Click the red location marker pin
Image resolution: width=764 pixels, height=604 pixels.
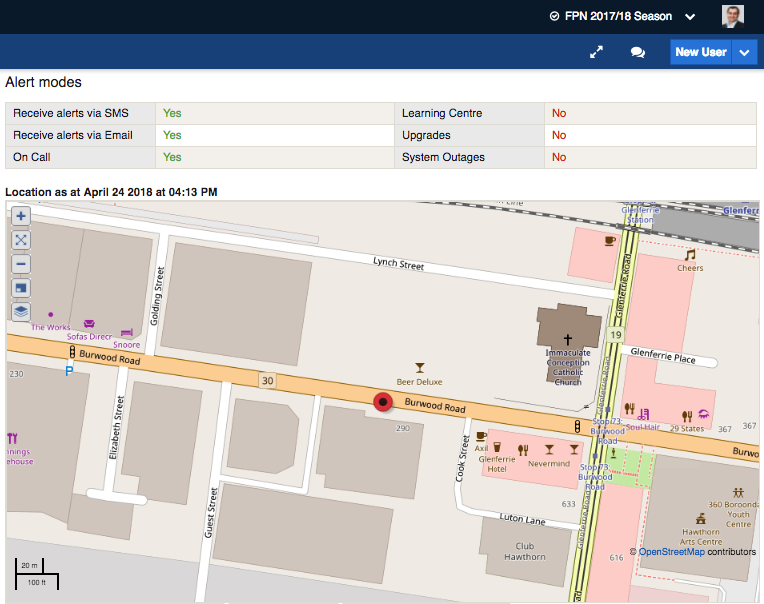point(383,402)
